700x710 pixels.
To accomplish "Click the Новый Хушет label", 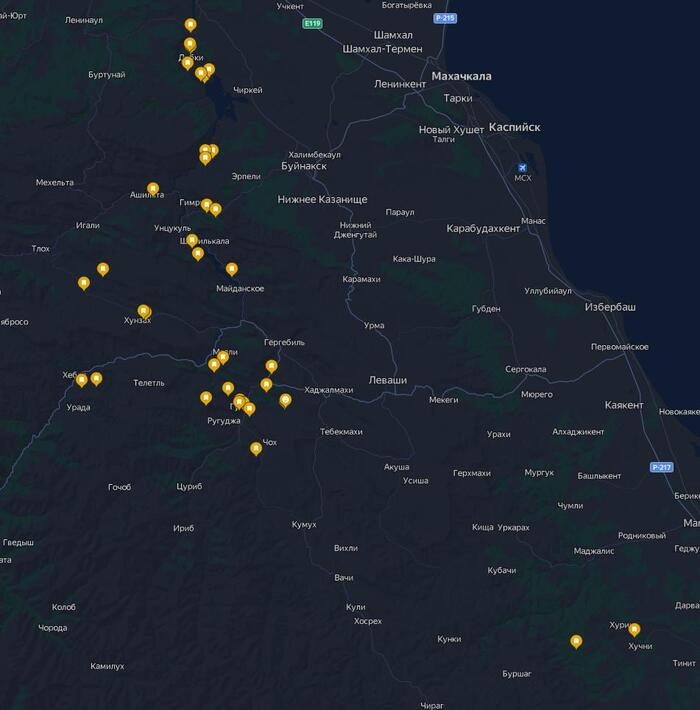I will pyautogui.click(x=451, y=130).
